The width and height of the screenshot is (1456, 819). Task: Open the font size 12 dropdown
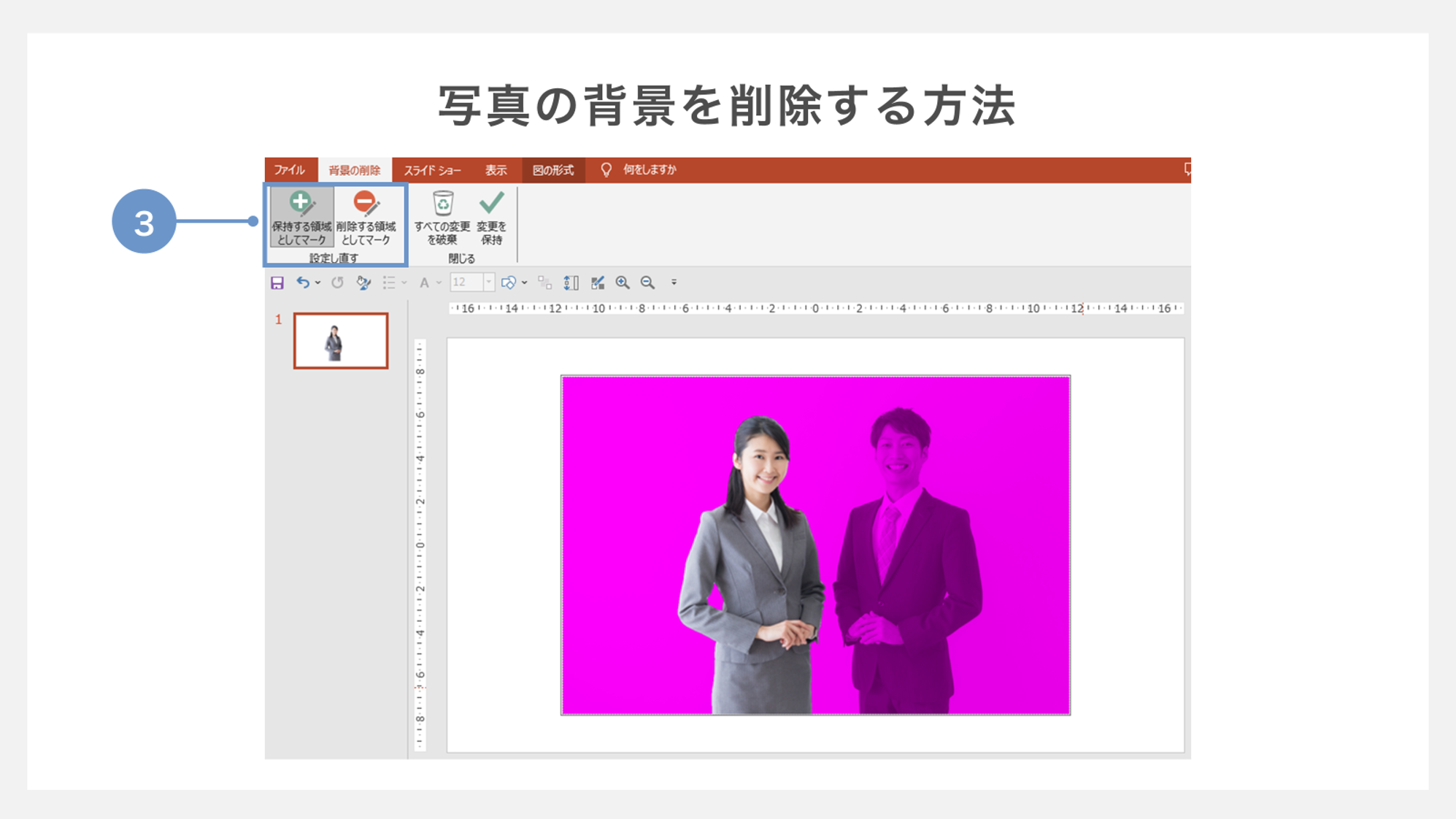(488, 282)
